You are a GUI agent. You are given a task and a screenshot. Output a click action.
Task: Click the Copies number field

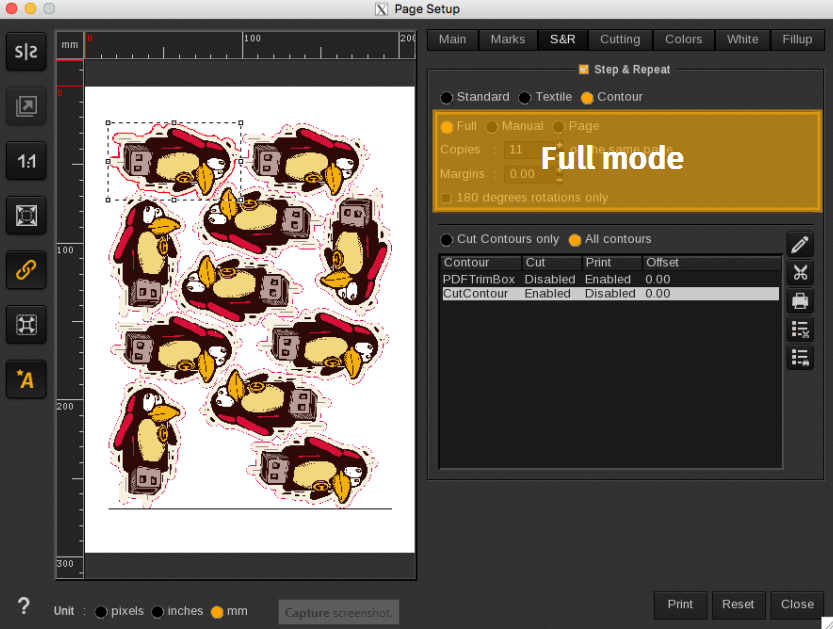(x=528, y=150)
